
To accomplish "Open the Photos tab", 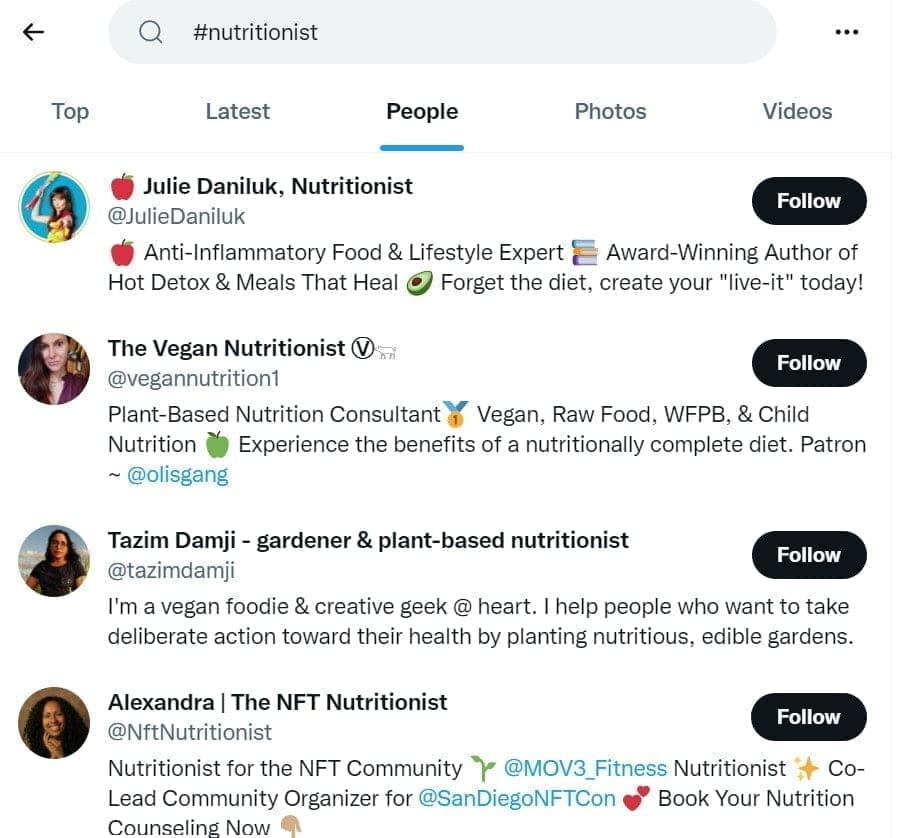I will pos(610,111).
